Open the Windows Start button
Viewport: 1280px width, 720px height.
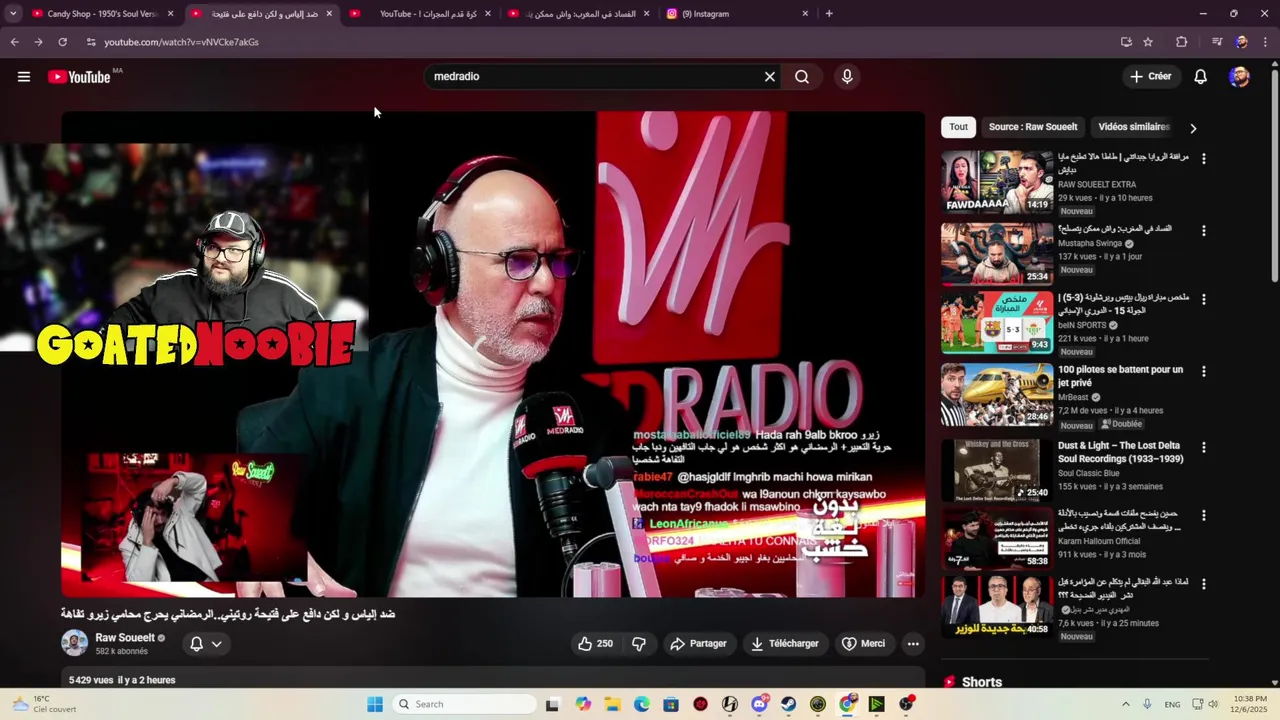[375, 704]
